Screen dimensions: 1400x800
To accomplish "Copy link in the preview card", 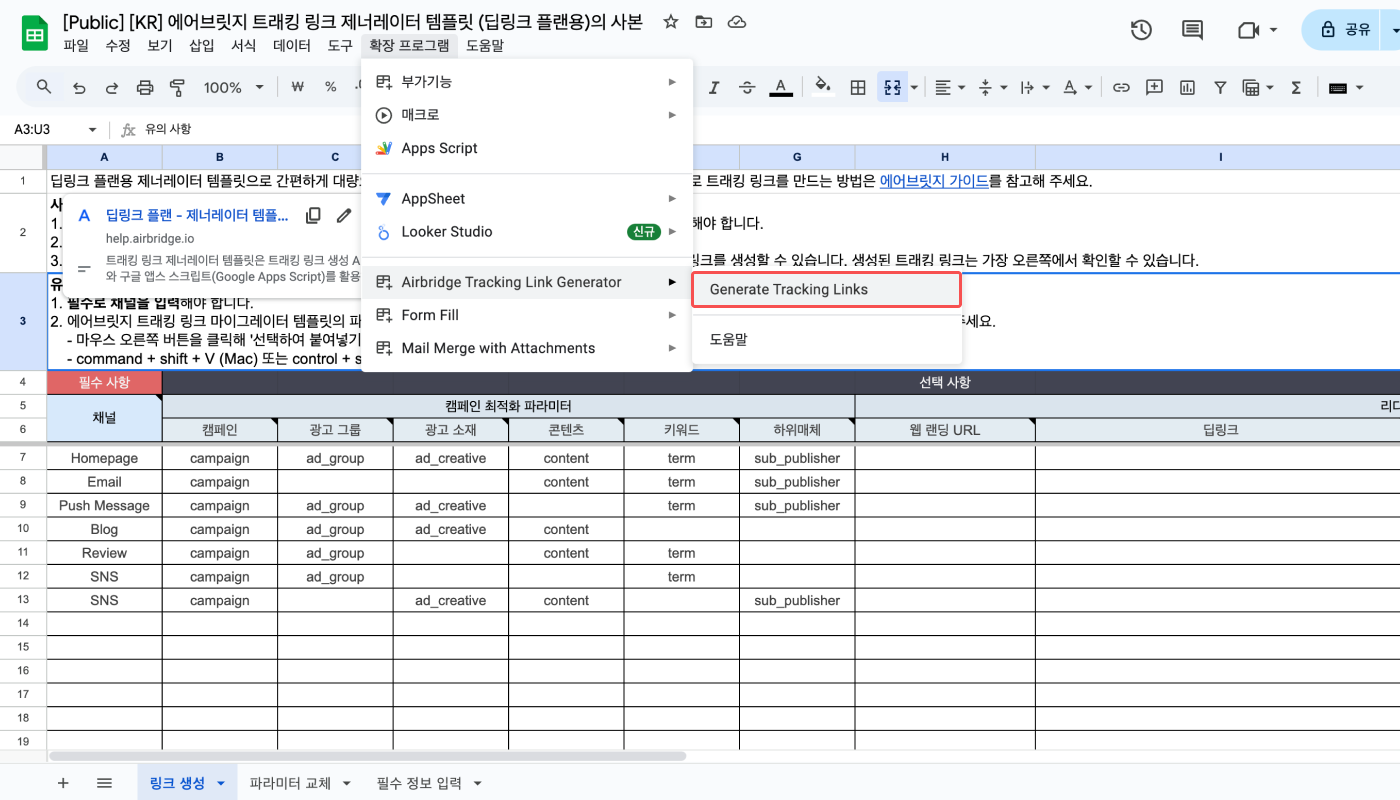I will point(313,215).
